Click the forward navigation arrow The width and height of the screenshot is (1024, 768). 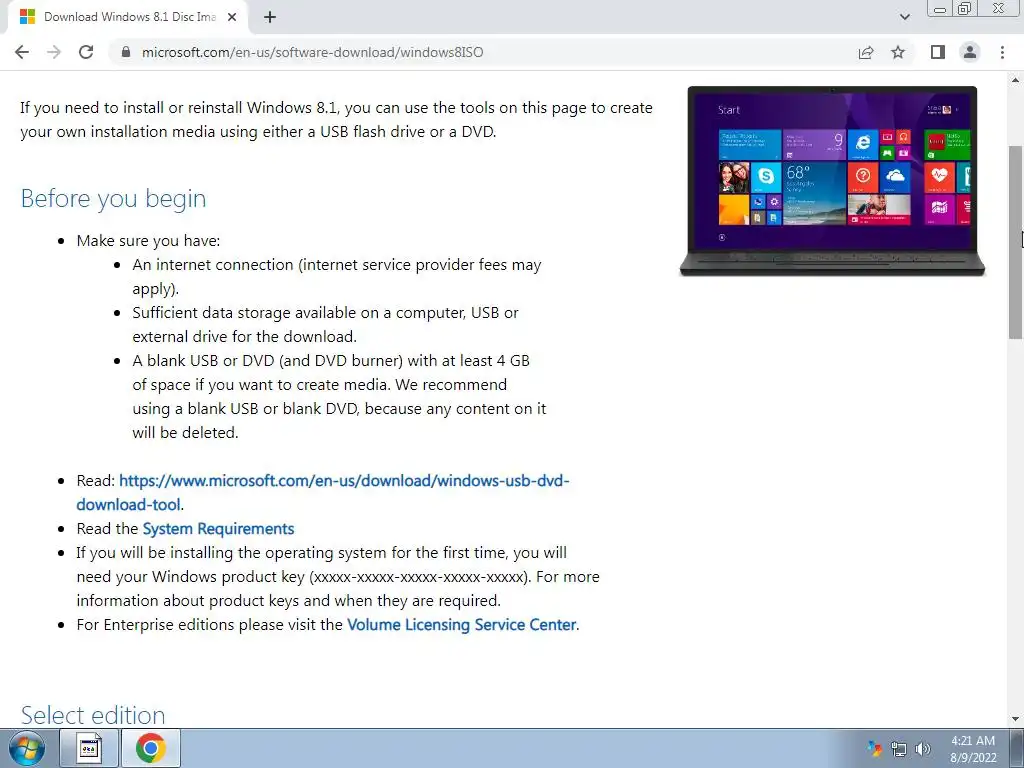click(54, 52)
